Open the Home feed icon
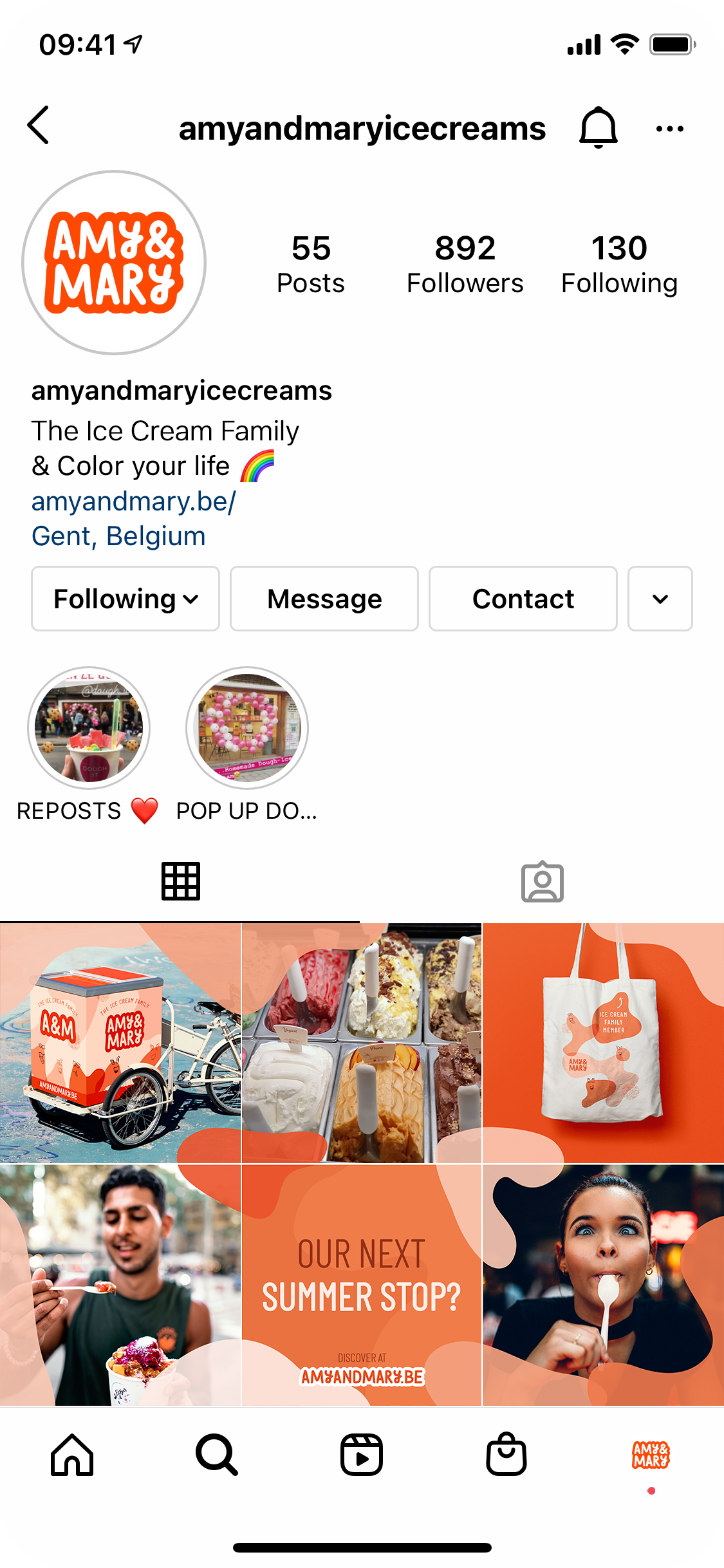The width and height of the screenshot is (724, 1568). (x=72, y=1455)
